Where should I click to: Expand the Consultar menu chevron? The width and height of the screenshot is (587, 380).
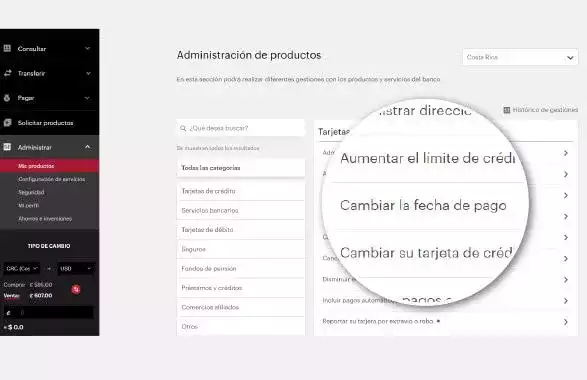tap(88, 48)
